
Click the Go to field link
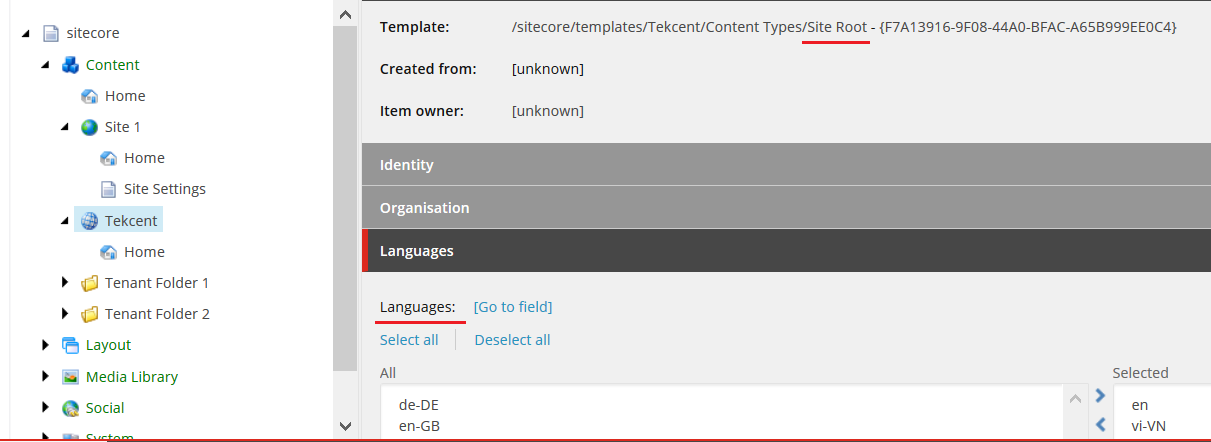512,307
